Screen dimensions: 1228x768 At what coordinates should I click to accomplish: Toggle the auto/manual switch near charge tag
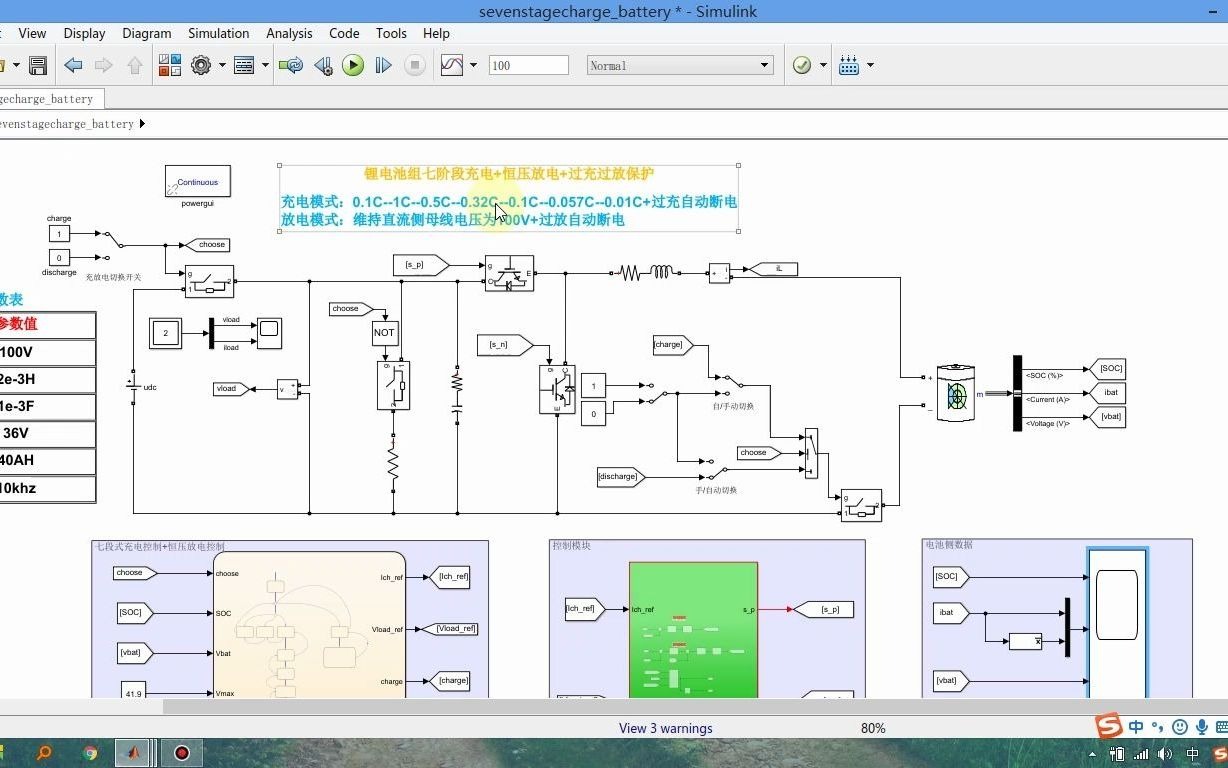point(734,381)
